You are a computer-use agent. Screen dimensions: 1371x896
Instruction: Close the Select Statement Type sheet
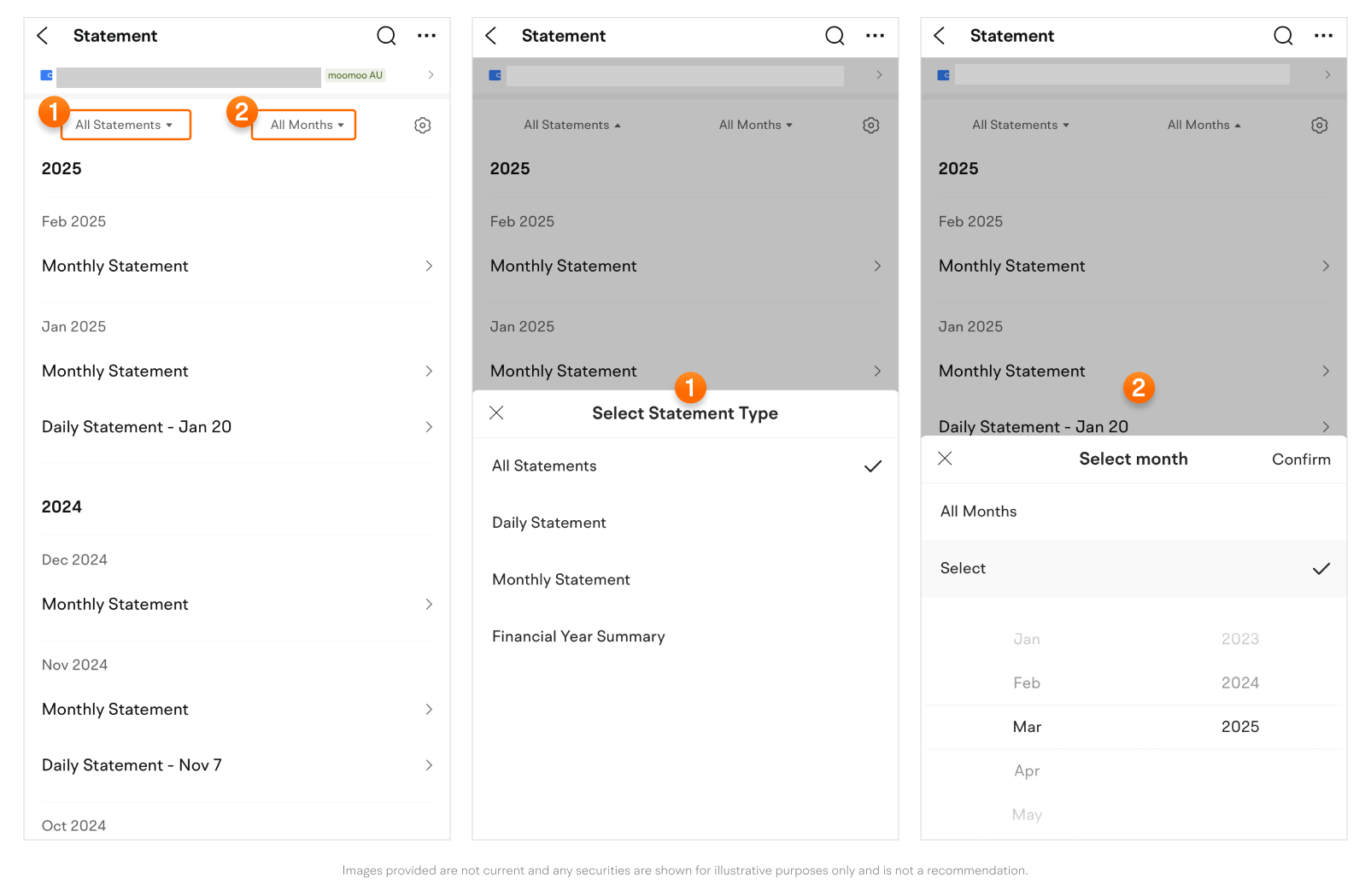(496, 413)
